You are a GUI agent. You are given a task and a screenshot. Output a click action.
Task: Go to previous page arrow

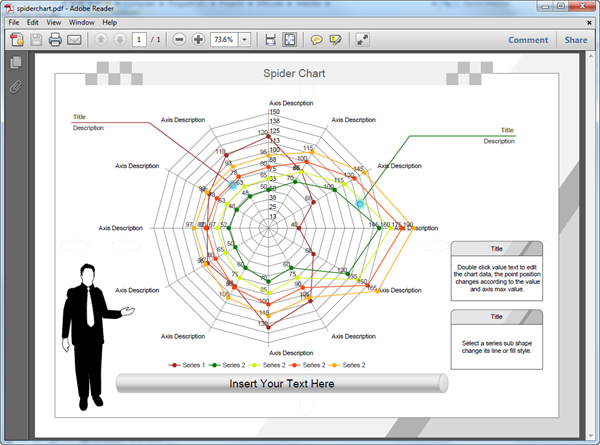click(101, 39)
